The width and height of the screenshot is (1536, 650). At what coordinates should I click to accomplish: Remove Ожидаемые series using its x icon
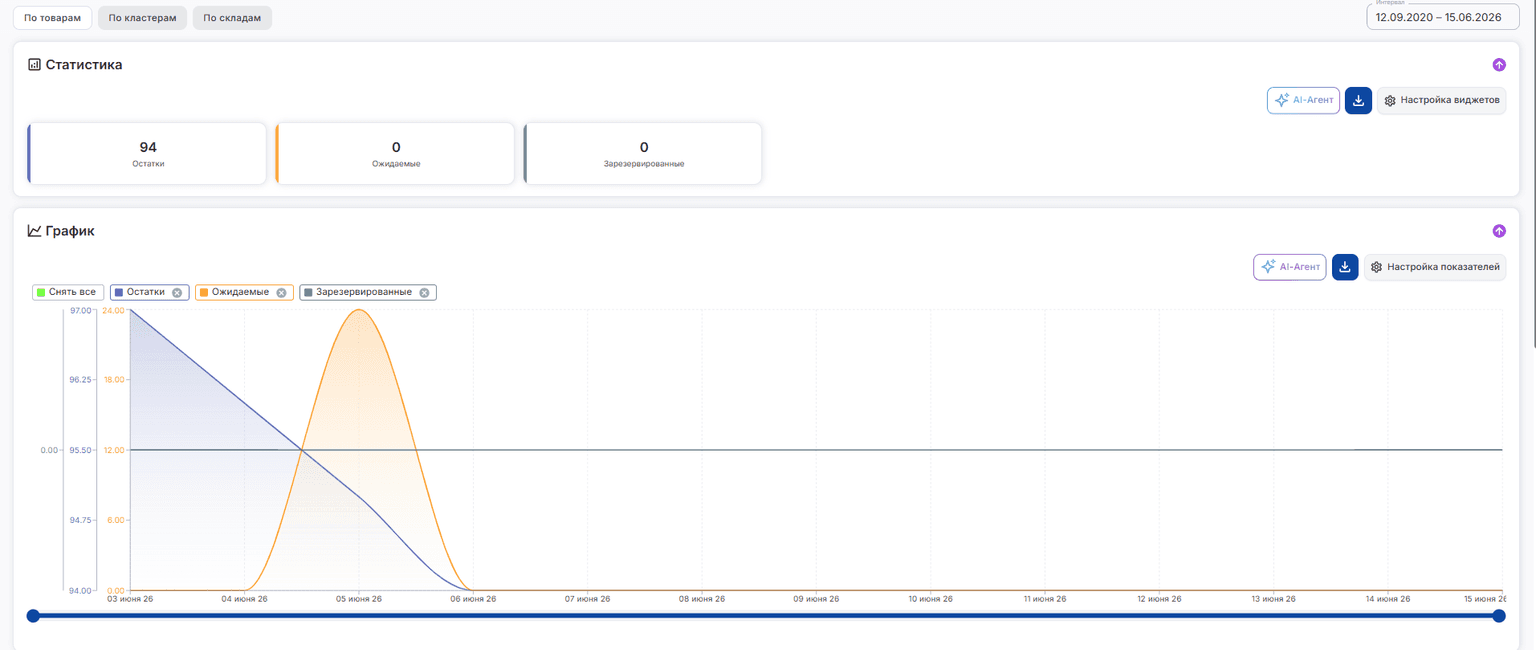point(281,292)
